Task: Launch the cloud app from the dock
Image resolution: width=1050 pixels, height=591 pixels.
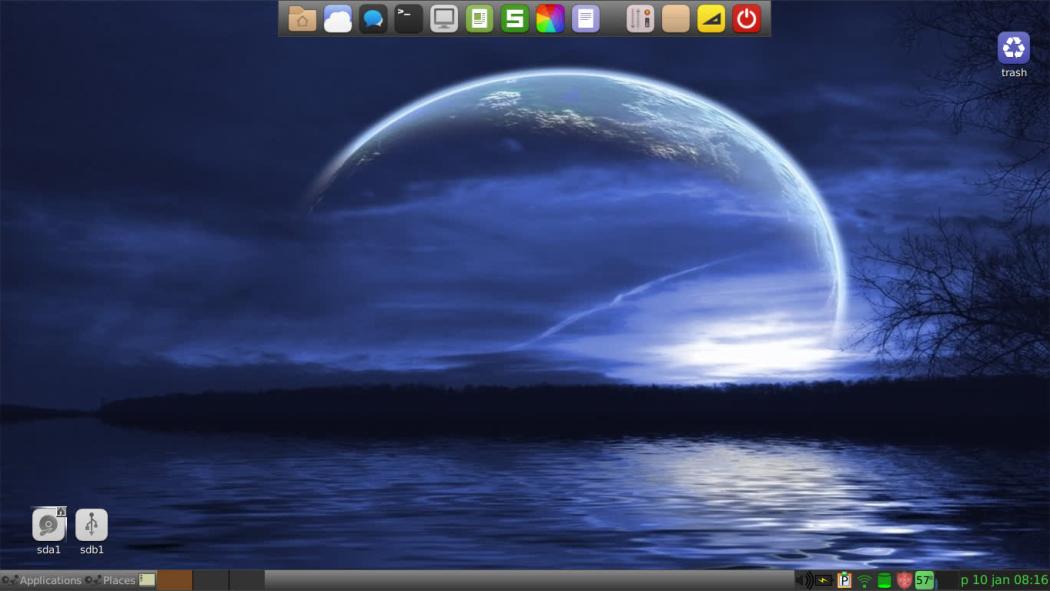Action: click(x=338, y=19)
